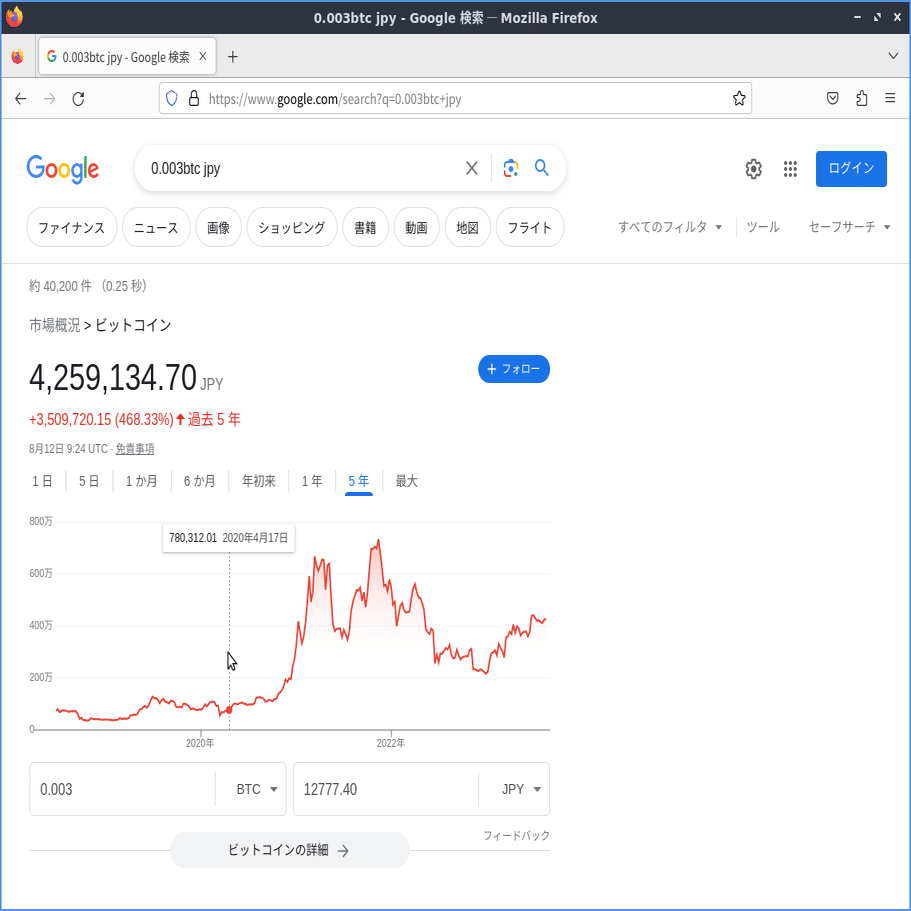Clear the Google search query
This screenshot has width=911, height=911.
click(x=472, y=168)
